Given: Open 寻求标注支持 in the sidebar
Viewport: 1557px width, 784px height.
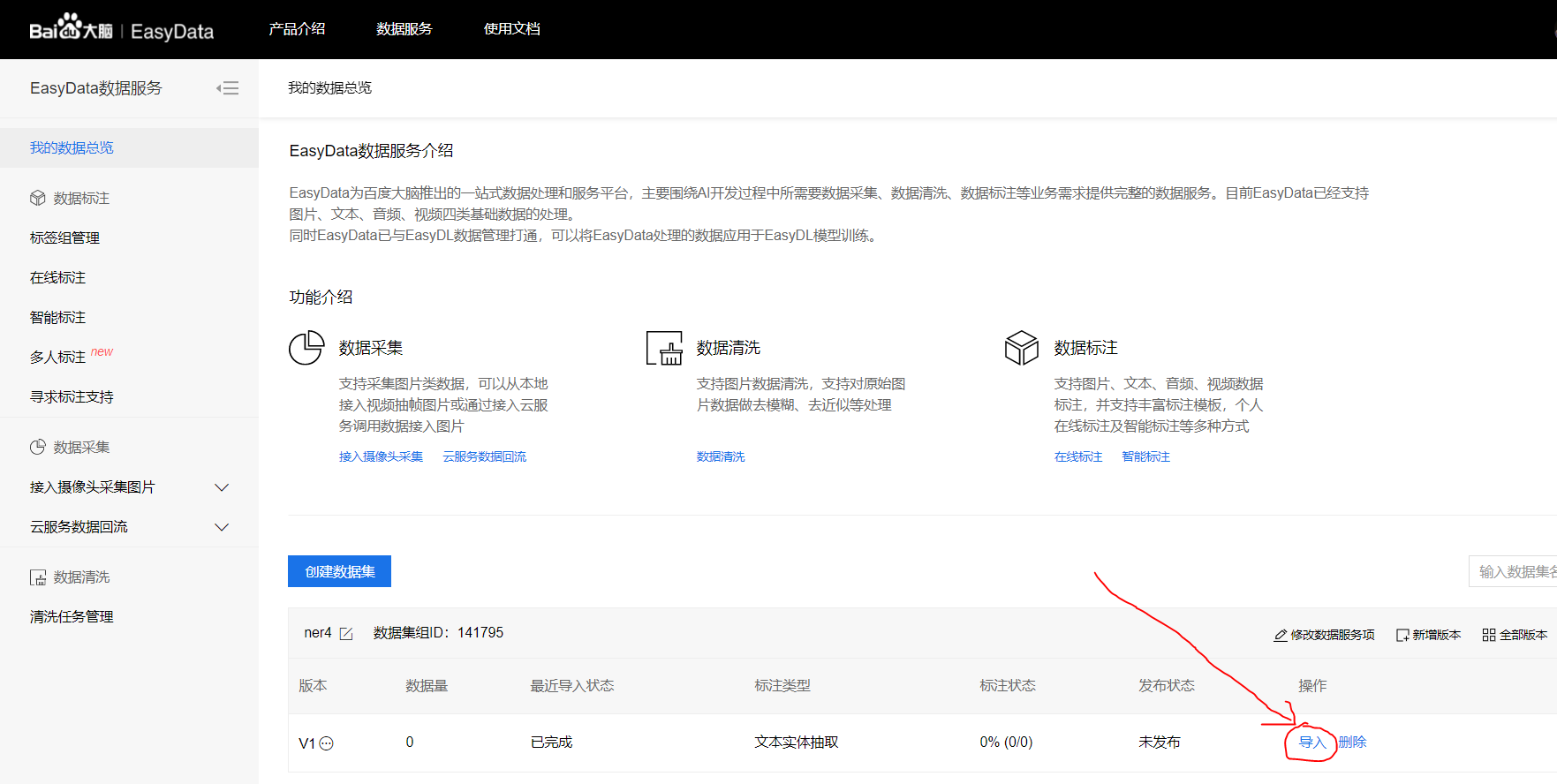Looking at the screenshot, I should pyautogui.click(x=72, y=396).
